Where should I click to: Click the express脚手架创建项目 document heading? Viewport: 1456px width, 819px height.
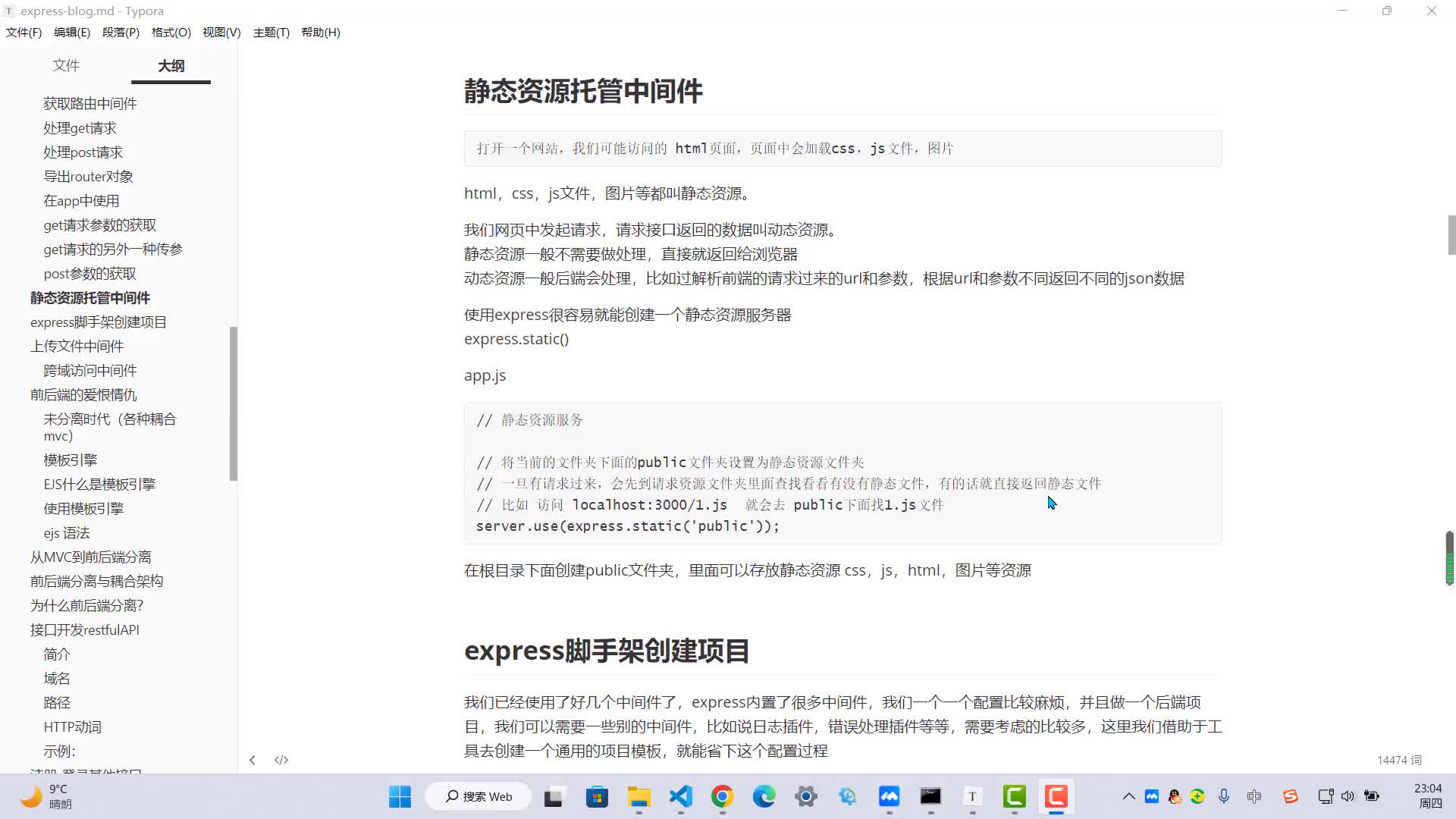tap(607, 651)
